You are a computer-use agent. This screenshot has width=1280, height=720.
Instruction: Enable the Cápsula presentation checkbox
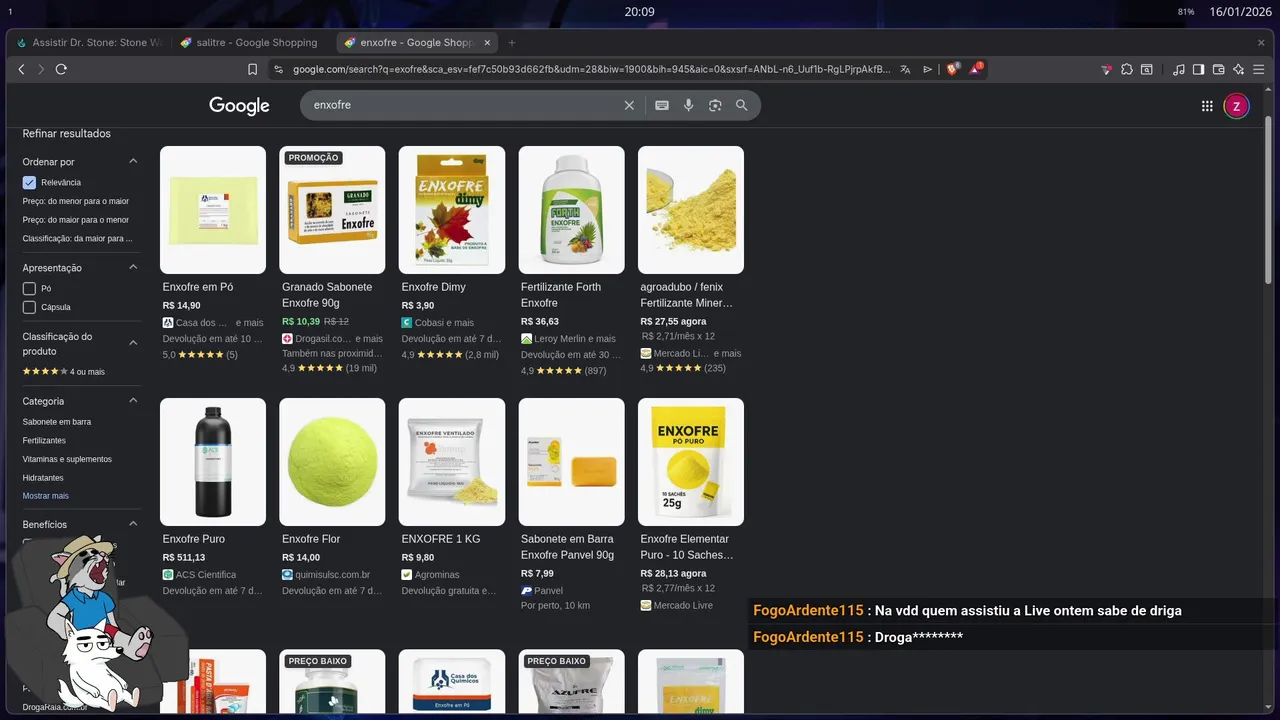pyautogui.click(x=29, y=307)
